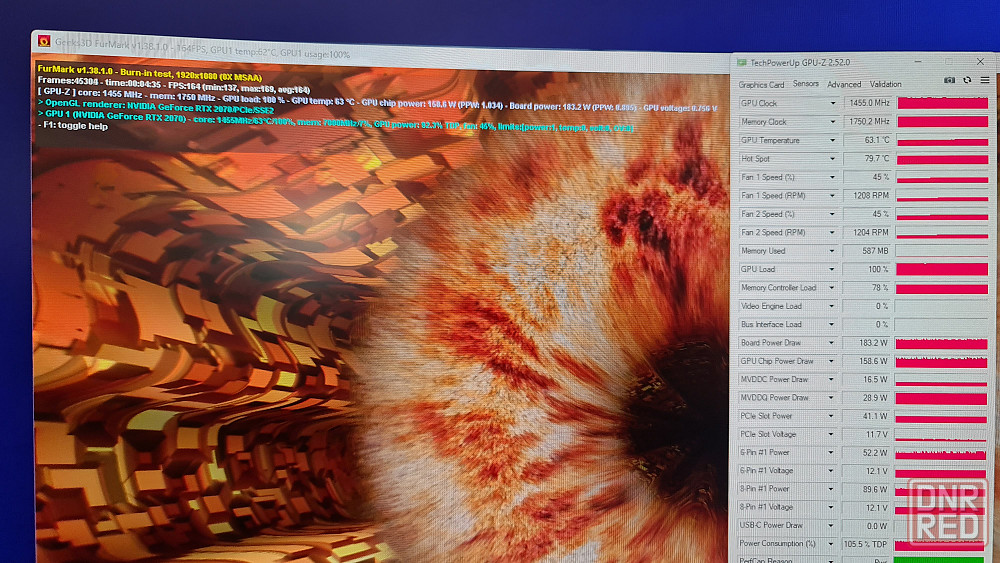Expand the Memory Used sensor dropdown

pos(832,251)
